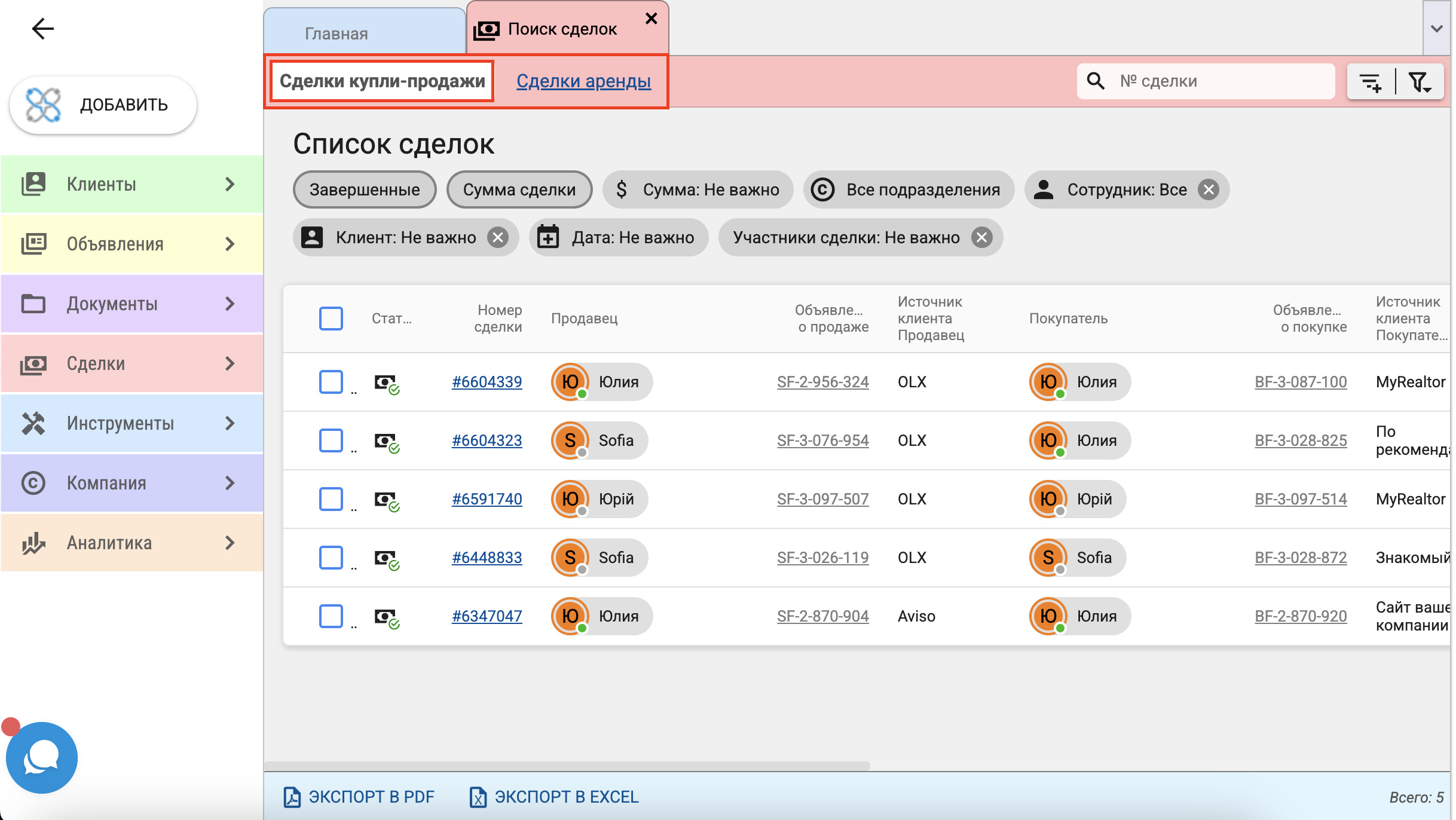Open deal link #6347047
The width and height of the screenshot is (1456, 820).
[x=487, y=616]
